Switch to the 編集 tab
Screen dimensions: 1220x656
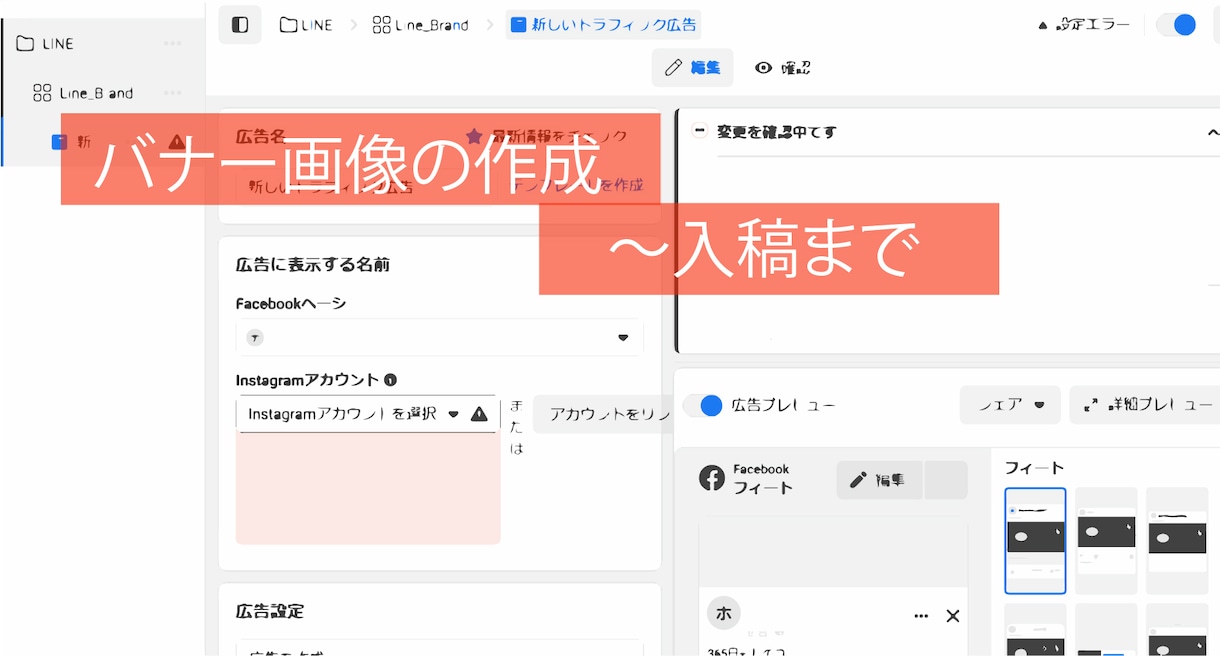coord(692,68)
